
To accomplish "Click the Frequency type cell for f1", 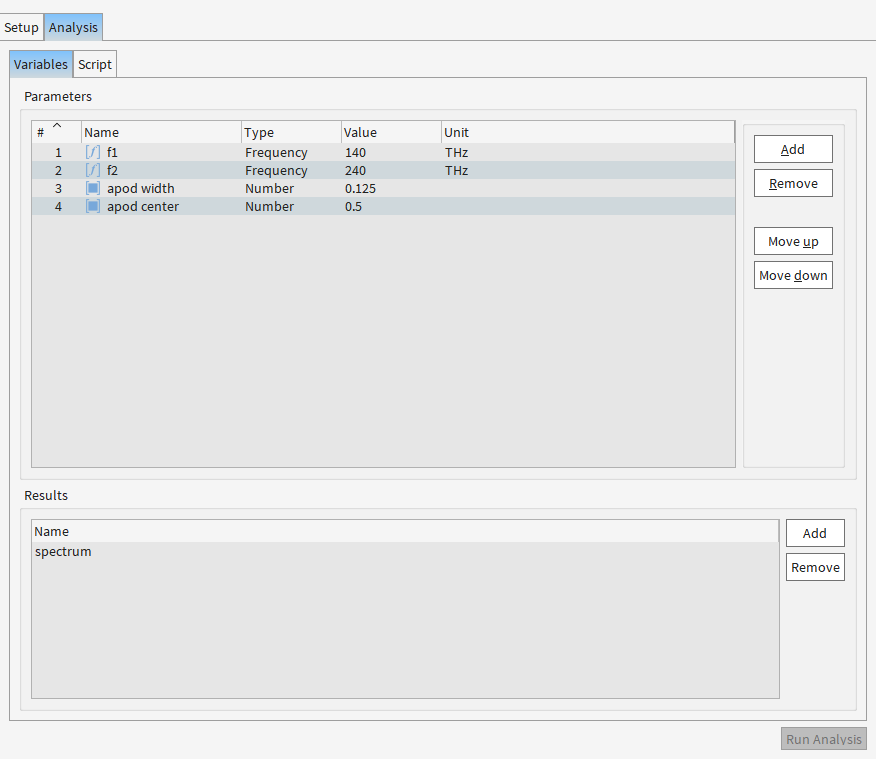I will 276,152.
